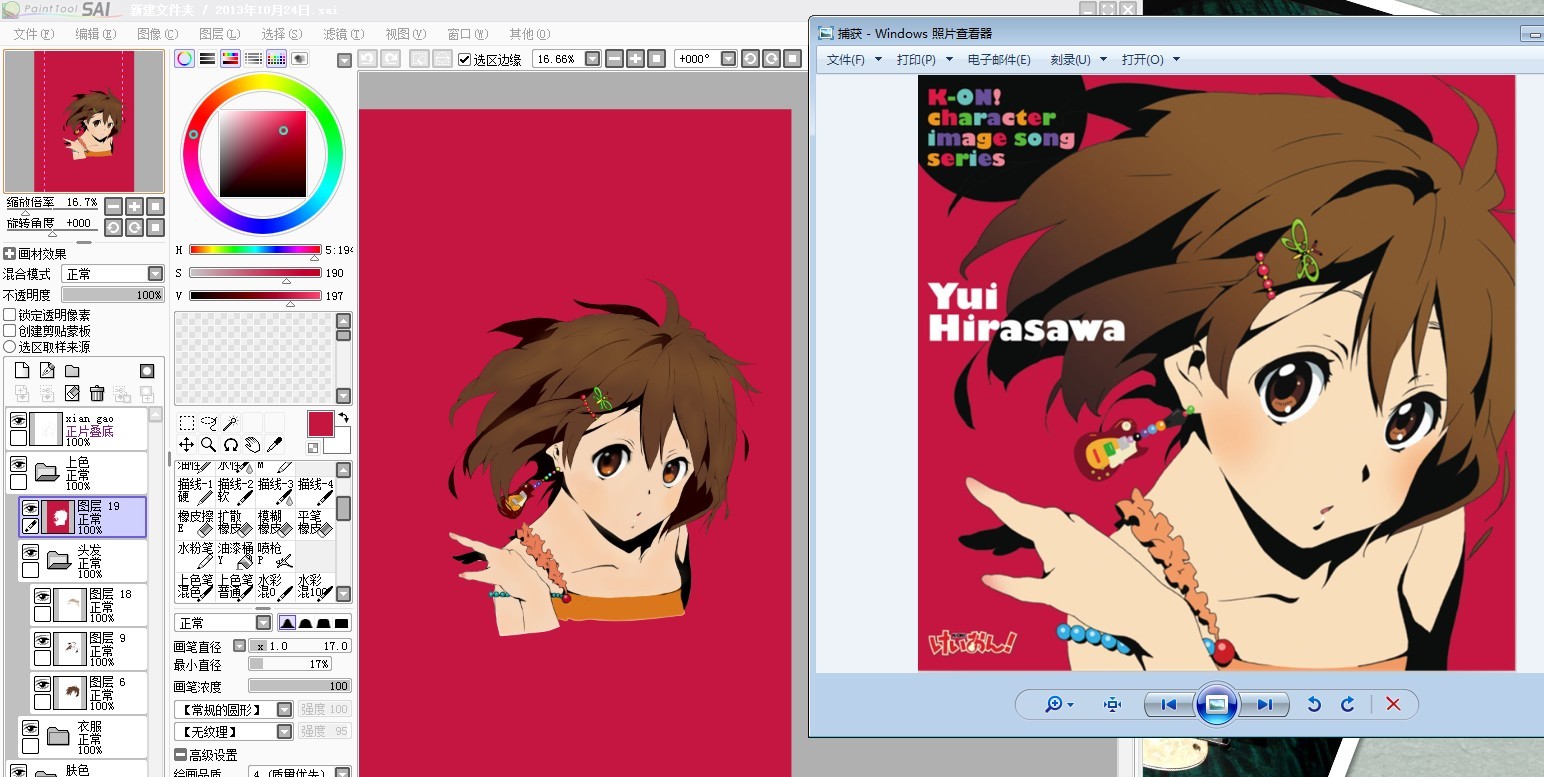The width and height of the screenshot is (1544, 777).
Task: Enable 创建剪贴蒙板 clipping mask
Action: 10,331
